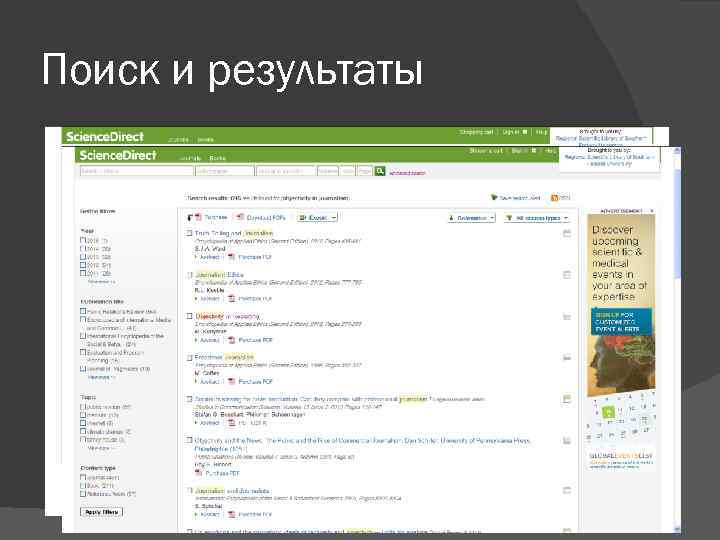Screen dimensions: 720x540
Task: Click PDF icon under author M. Griffen
Action: (x=231, y=381)
